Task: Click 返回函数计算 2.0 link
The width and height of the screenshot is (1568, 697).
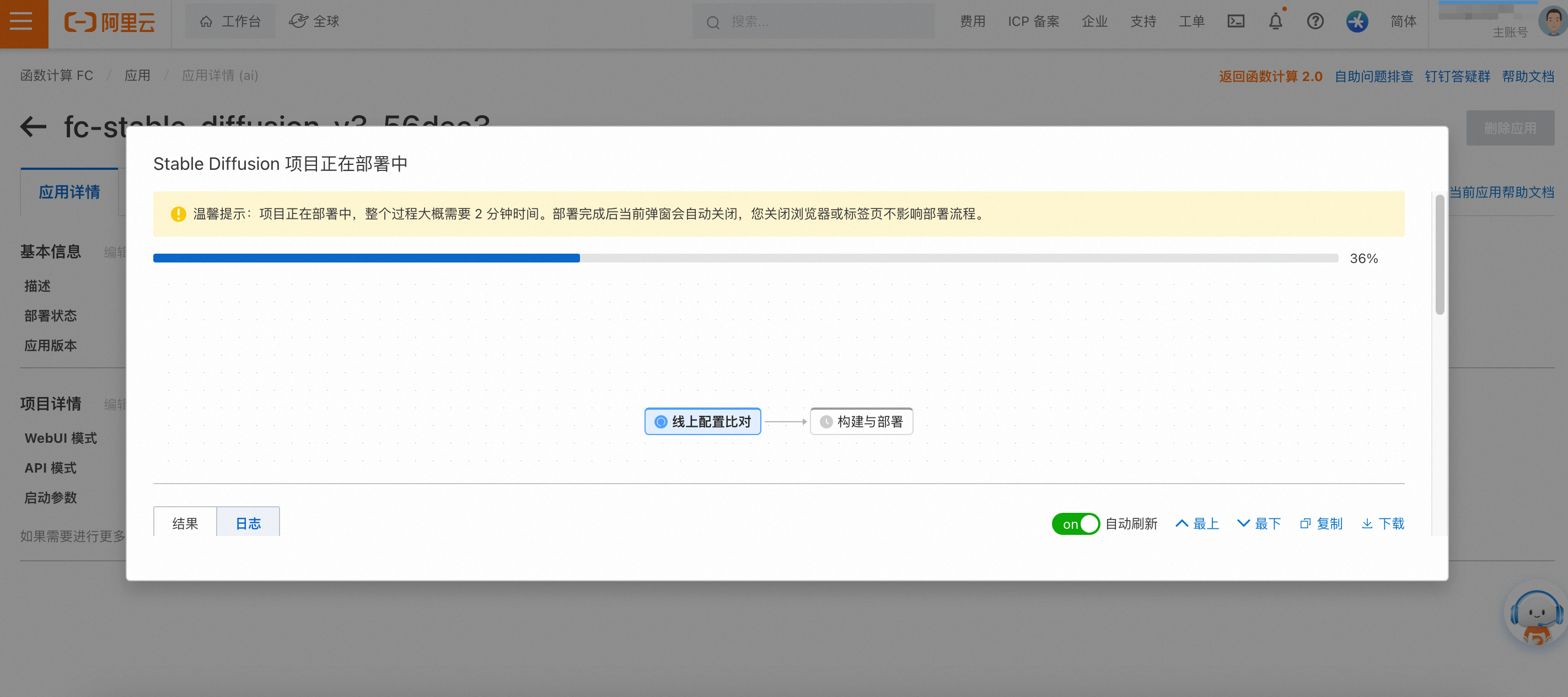Action: (x=1270, y=76)
